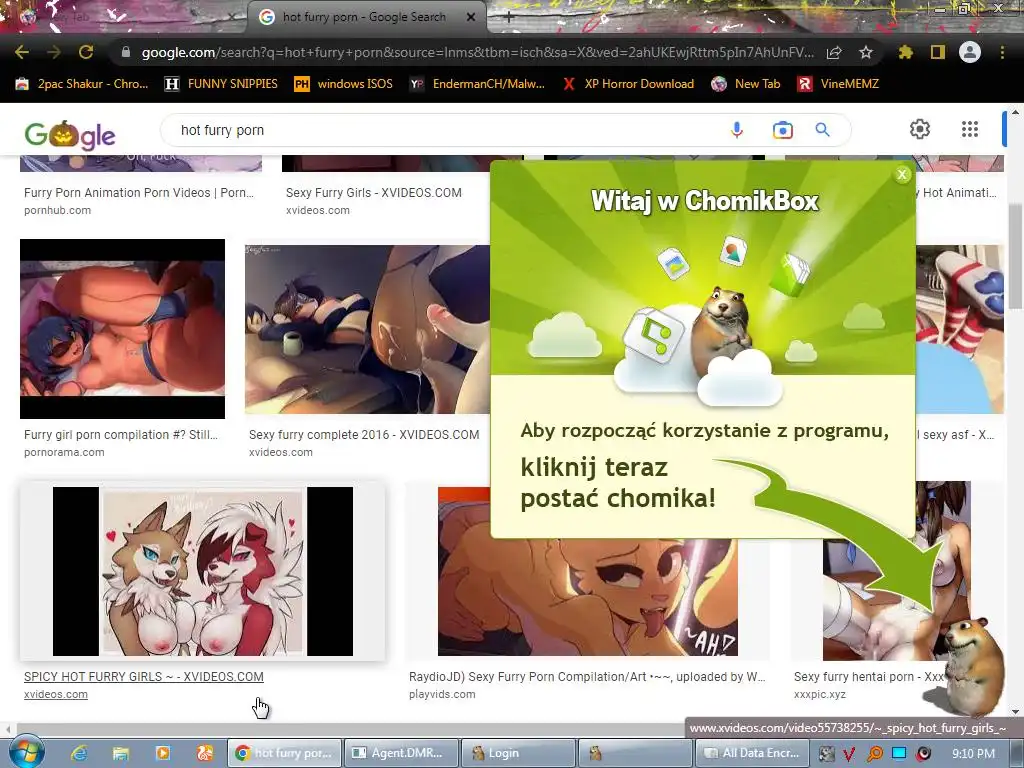The width and height of the screenshot is (1024, 768).
Task: Share this page using the share icon
Action: (x=834, y=52)
